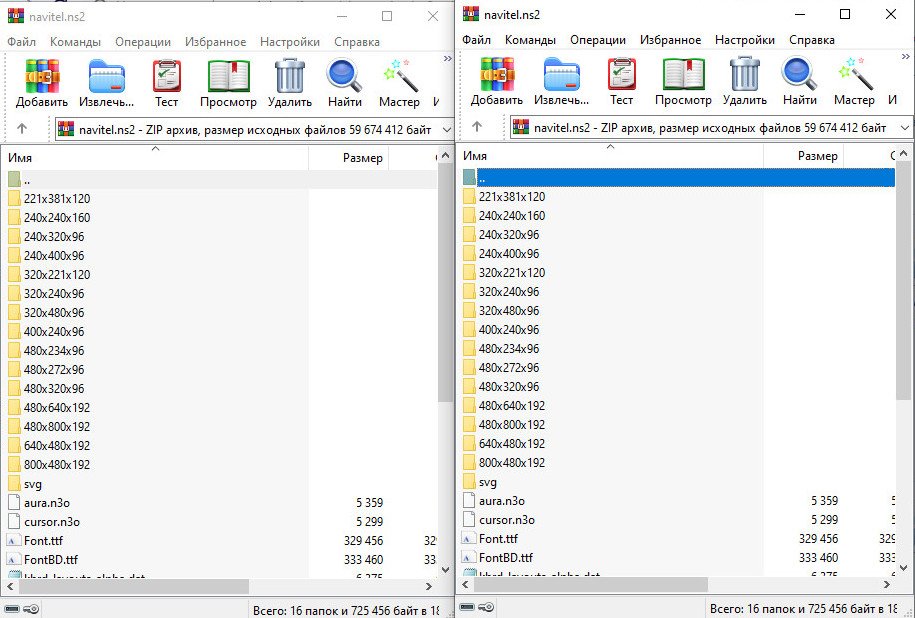Select folder 221x381x120 in left window
The width and height of the screenshot is (915, 618).
[x=57, y=199]
